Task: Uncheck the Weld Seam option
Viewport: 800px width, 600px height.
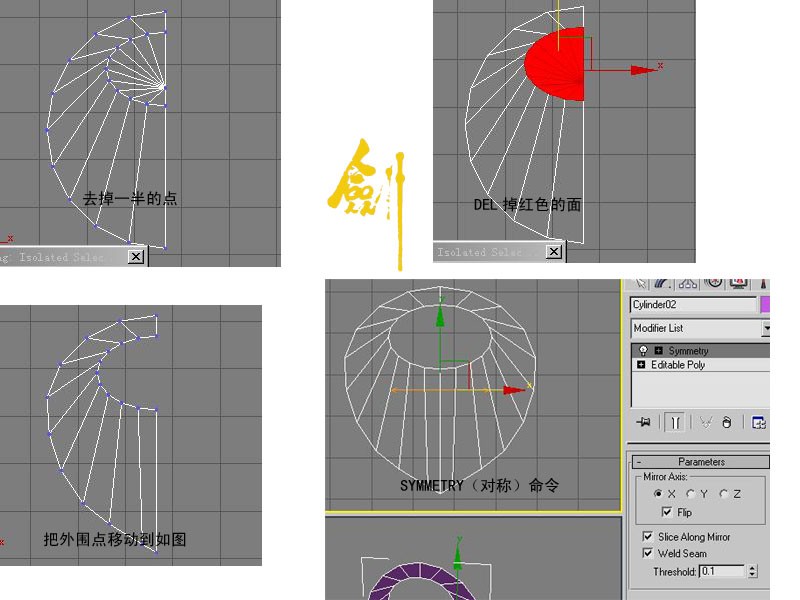Action: [647, 553]
